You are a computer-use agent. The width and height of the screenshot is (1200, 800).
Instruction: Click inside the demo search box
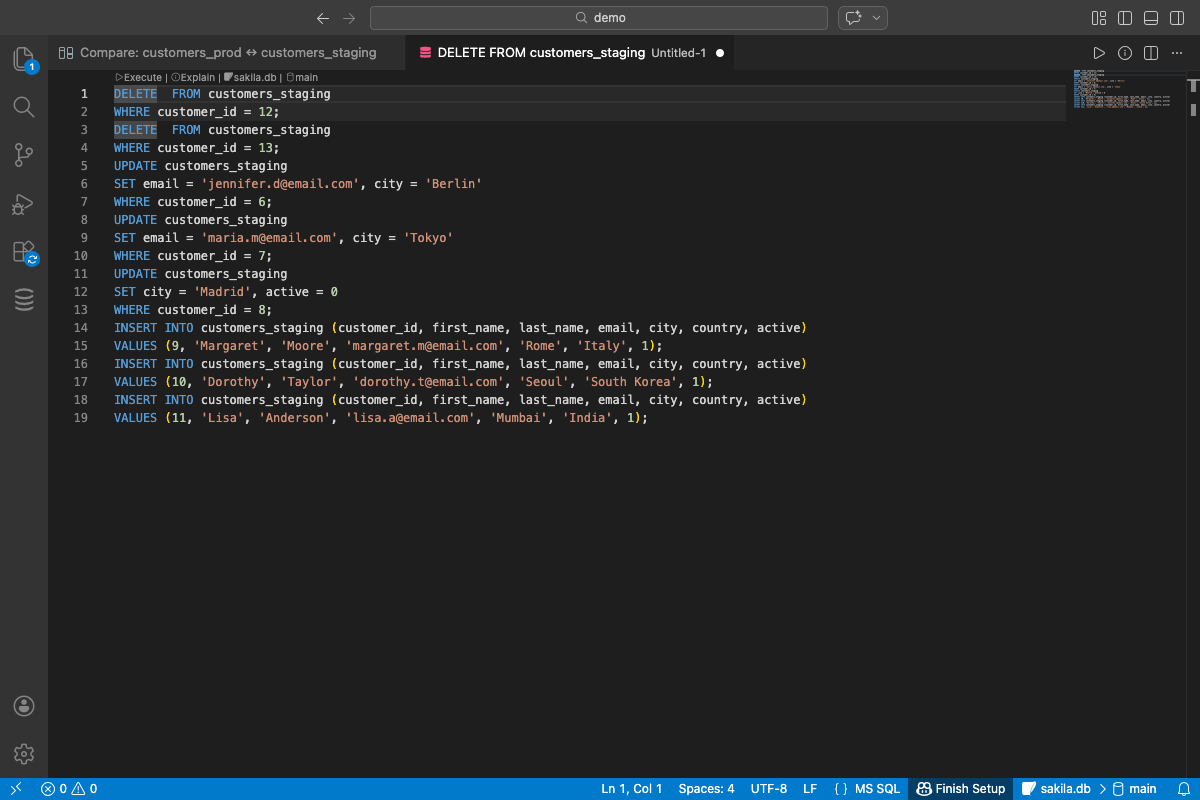600,17
